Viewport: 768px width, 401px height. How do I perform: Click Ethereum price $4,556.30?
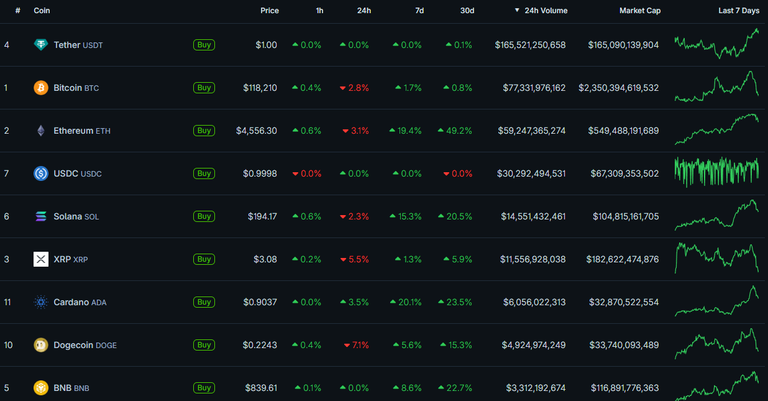[257, 131]
